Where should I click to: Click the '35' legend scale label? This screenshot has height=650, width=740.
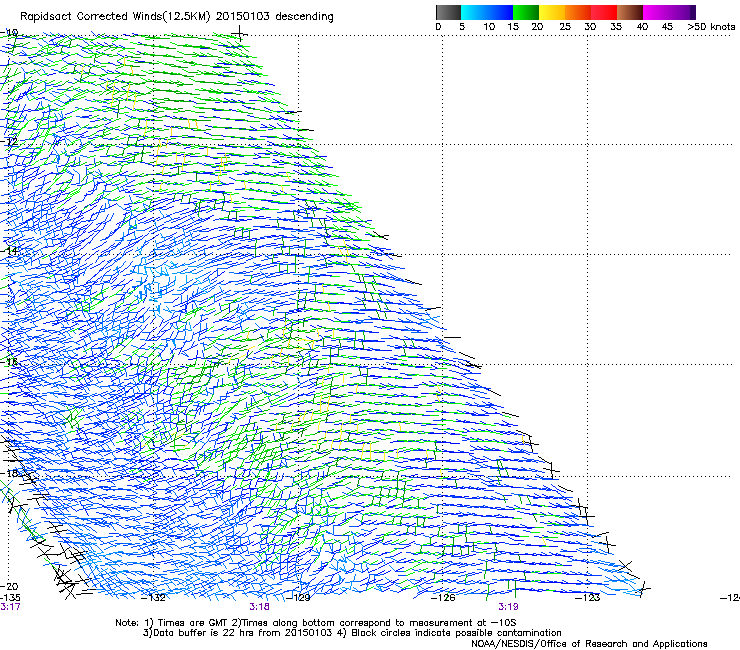point(616,26)
